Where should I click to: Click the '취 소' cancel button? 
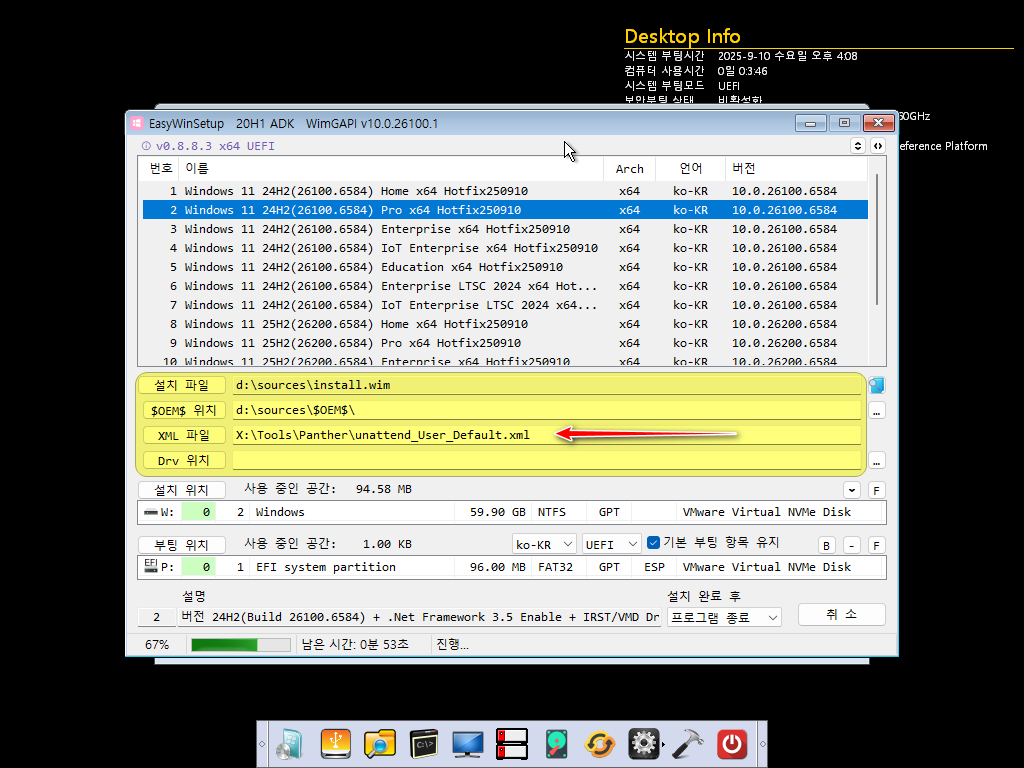[x=841, y=615]
